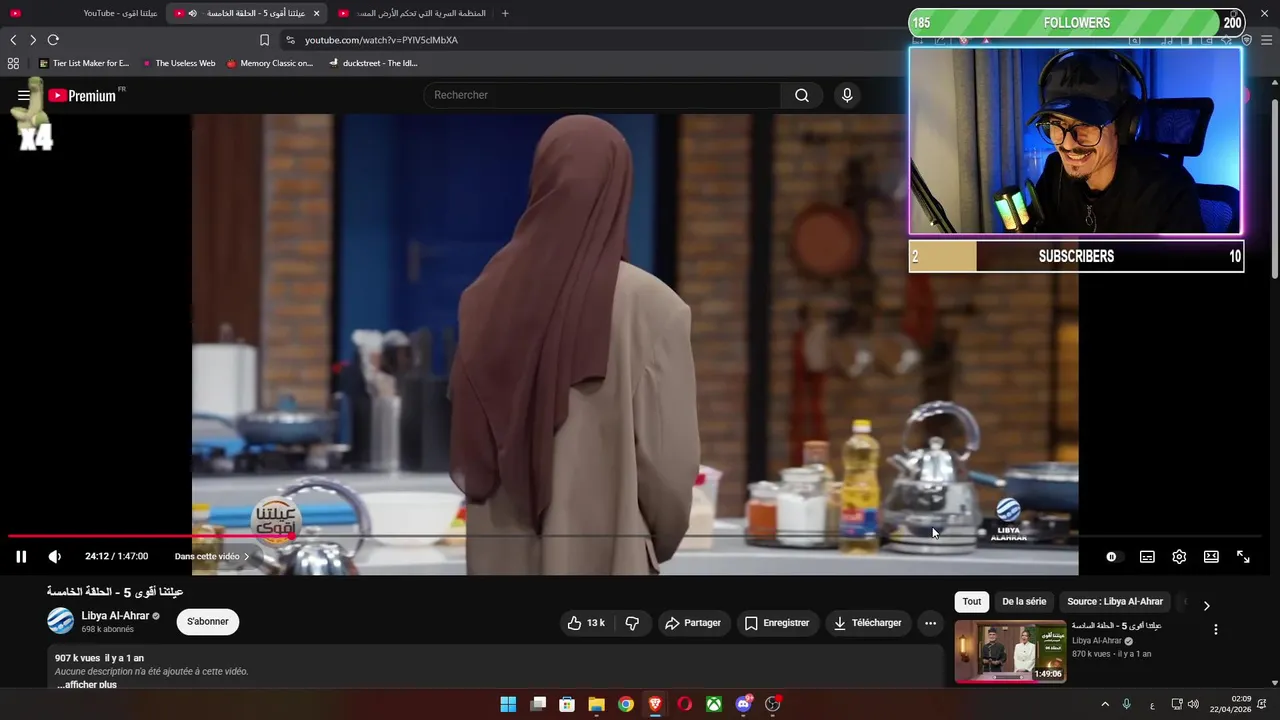Screen dimensions: 1280x720
Task: Open the player settings gear
Action: (1179, 557)
